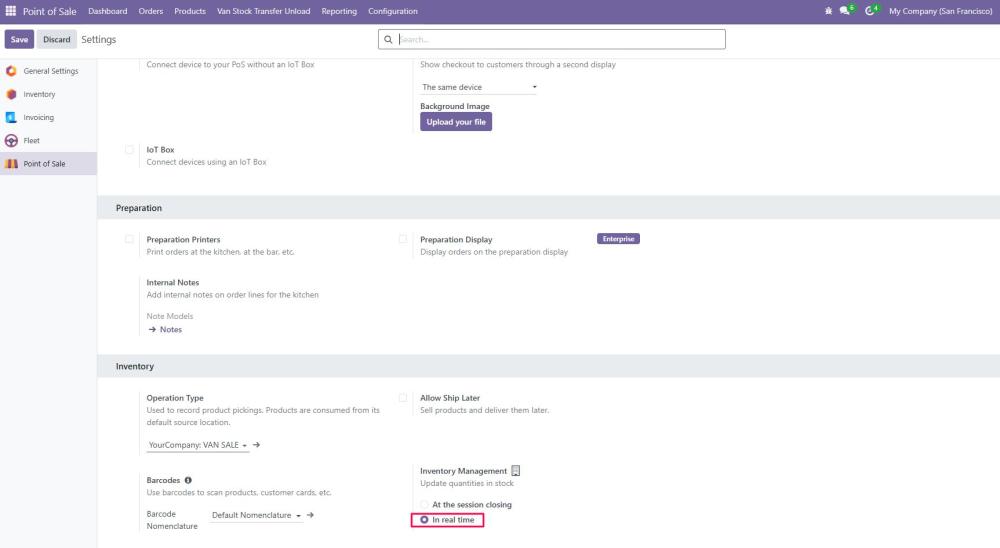The image size is (1000, 548).
Task: Open the Default Nomenclature dropdown
Action: pyautogui.click(x=256, y=515)
